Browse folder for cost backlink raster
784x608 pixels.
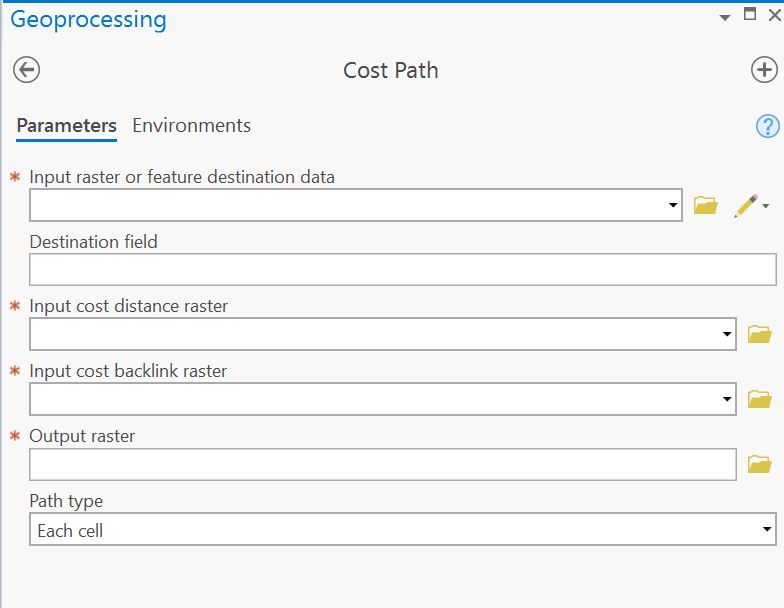point(760,399)
